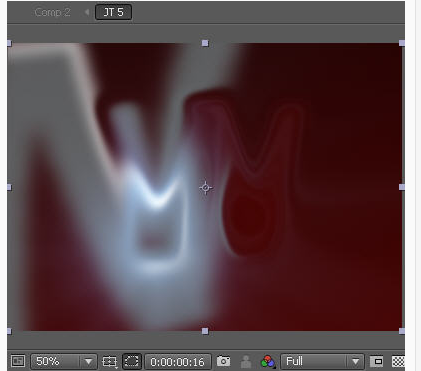Toggle Always Preview This View icon
Screen dimensions: 421x371
coord(18,361)
